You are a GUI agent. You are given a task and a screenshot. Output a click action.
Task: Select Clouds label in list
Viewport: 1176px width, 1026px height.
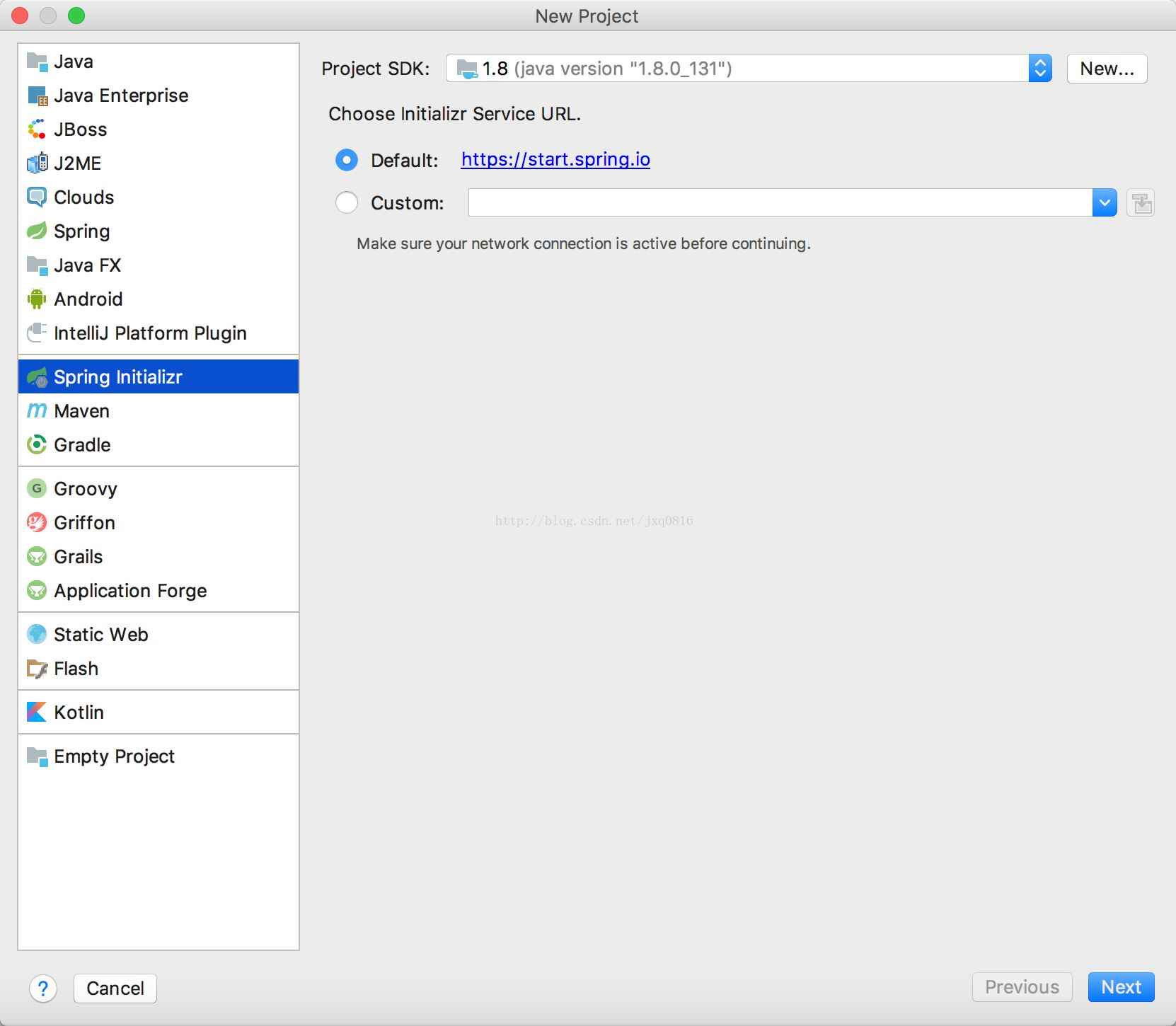click(x=84, y=197)
